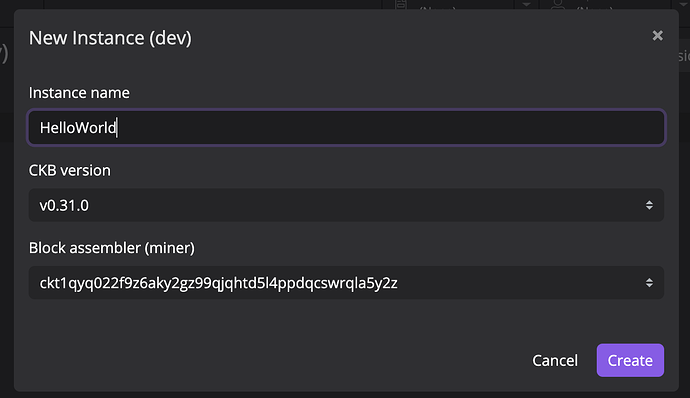Click the Block assembler selector arrows icon
Image resolution: width=690 pixels, height=398 pixels.
[x=649, y=283]
